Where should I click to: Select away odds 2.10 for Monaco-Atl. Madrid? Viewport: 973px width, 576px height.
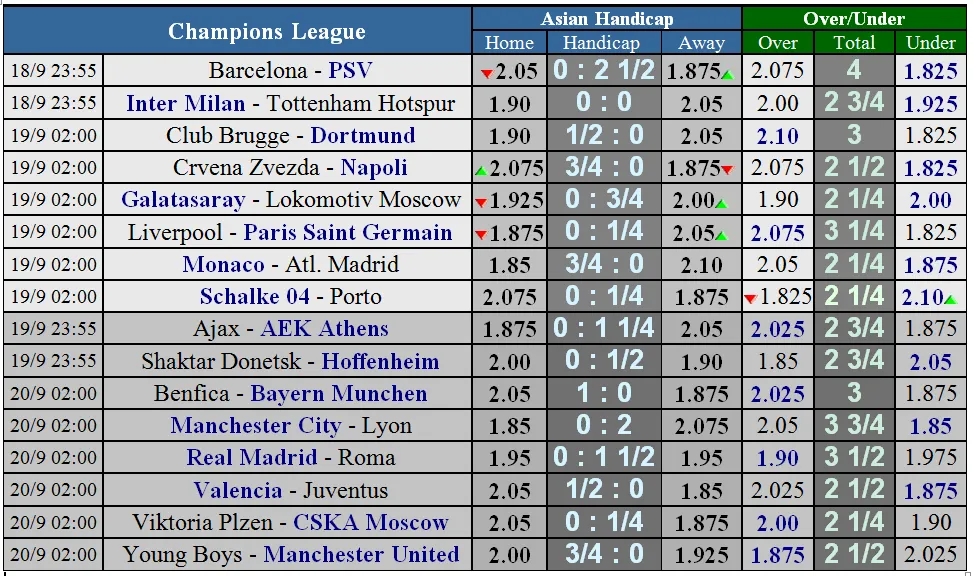point(701,266)
